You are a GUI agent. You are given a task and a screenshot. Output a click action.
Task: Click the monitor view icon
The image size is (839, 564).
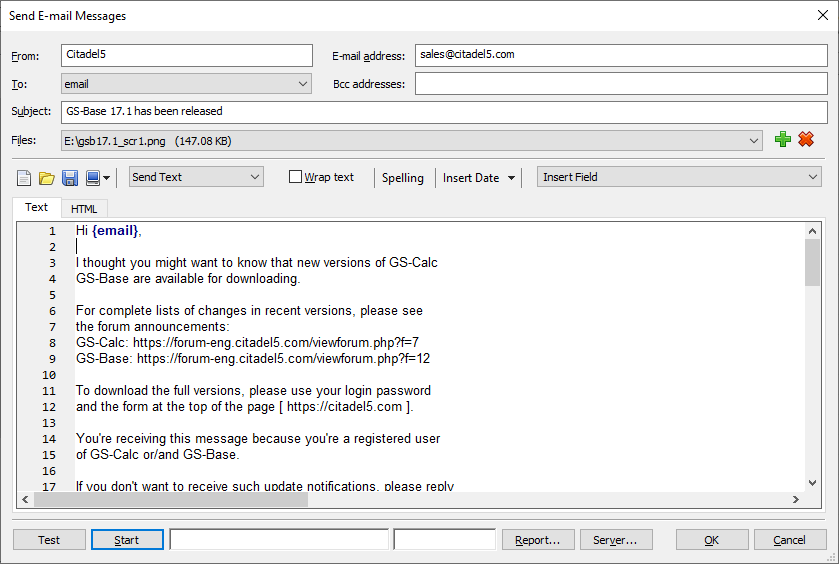(93, 178)
